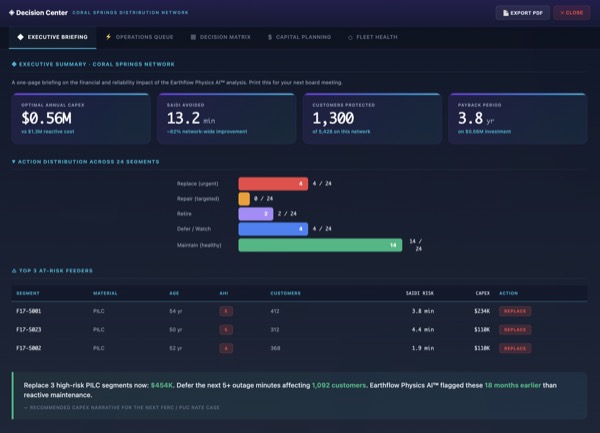The width and height of the screenshot is (600, 433).
Task: Click the Customers Protected 1,300 card
Action: (x=372, y=119)
